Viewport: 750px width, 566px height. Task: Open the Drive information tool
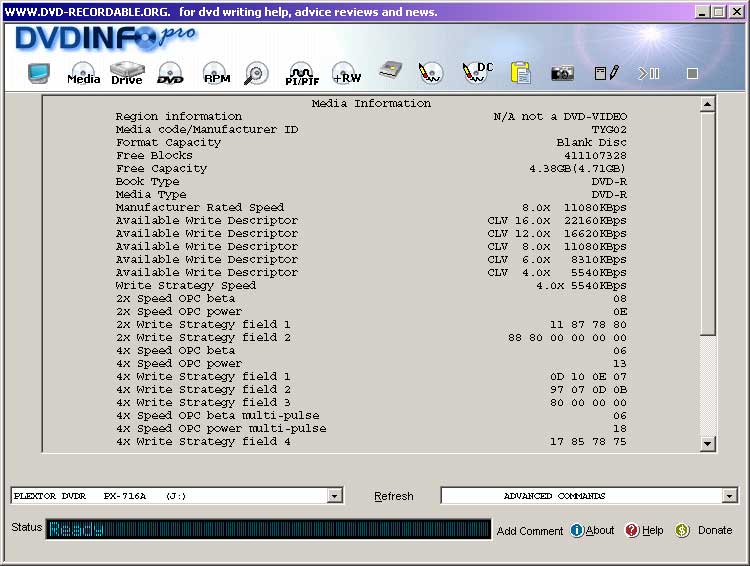point(127,74)
